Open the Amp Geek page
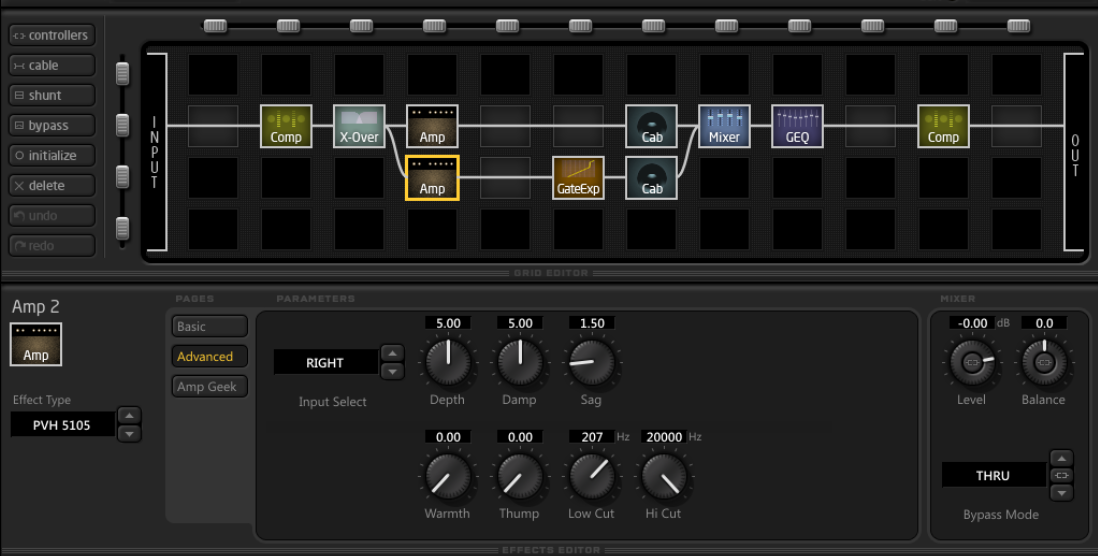The width and height of the screenshot is (1098, 556). [x=209, y=387]
